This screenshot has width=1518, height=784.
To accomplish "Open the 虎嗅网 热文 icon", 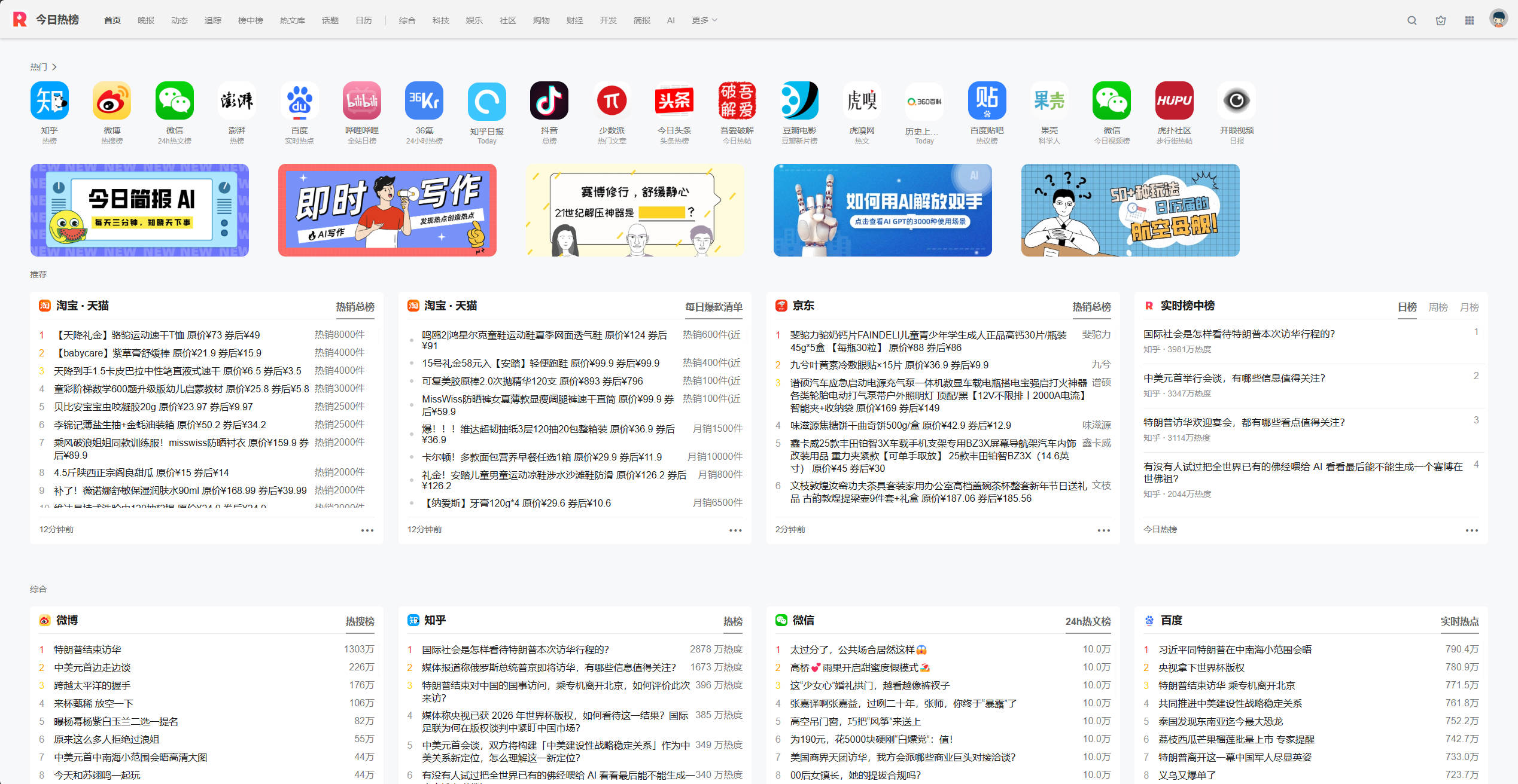I will 862,100.
